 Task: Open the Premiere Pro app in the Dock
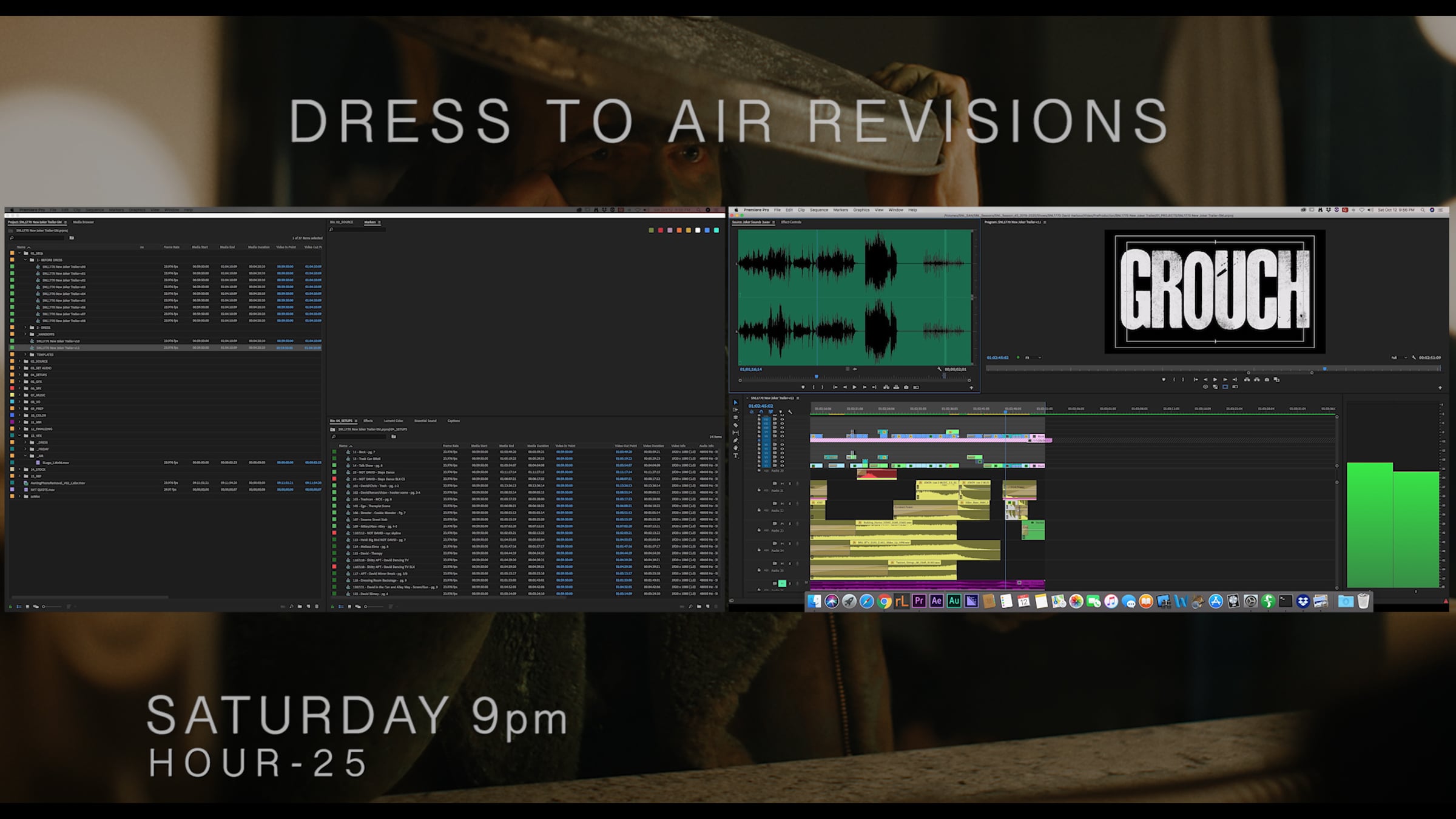pos(919,601)
